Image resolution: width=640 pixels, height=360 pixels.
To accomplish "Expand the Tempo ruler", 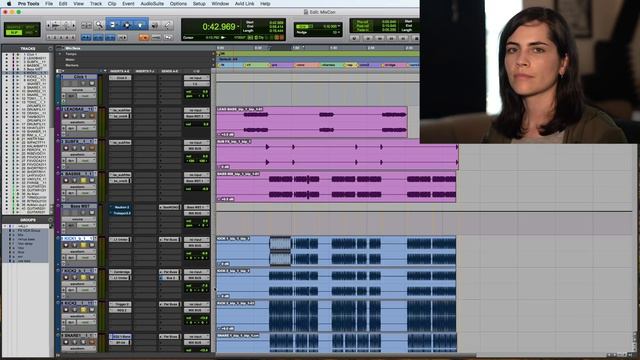I will coord(60,54).
